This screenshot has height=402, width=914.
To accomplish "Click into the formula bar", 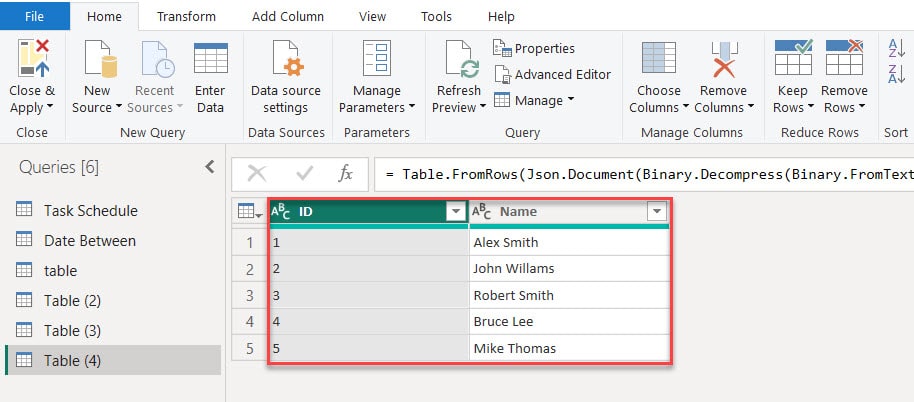I will (644, 174).
